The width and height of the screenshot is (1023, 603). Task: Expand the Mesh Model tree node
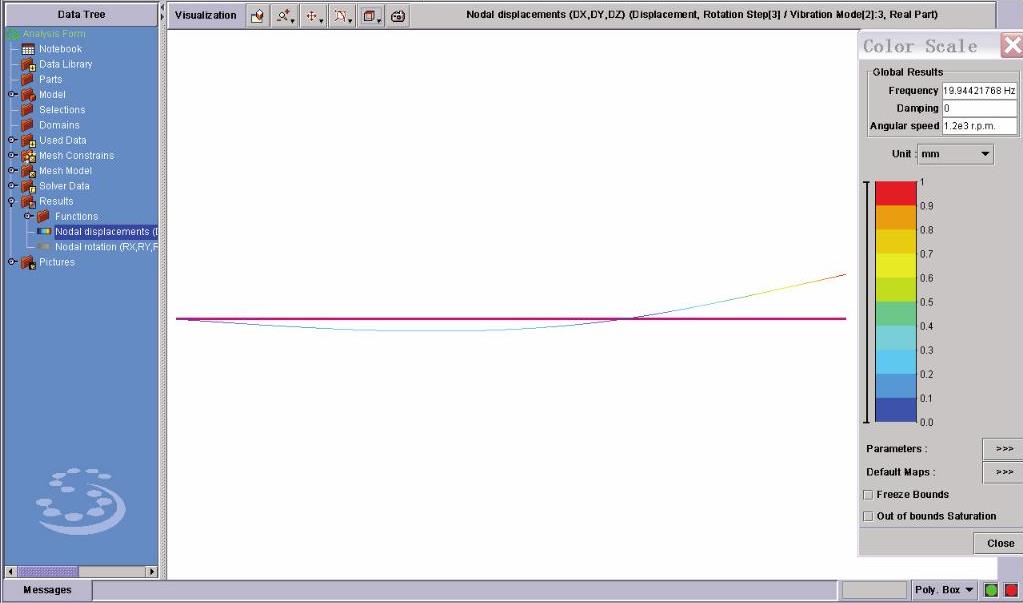pos(12,171)
